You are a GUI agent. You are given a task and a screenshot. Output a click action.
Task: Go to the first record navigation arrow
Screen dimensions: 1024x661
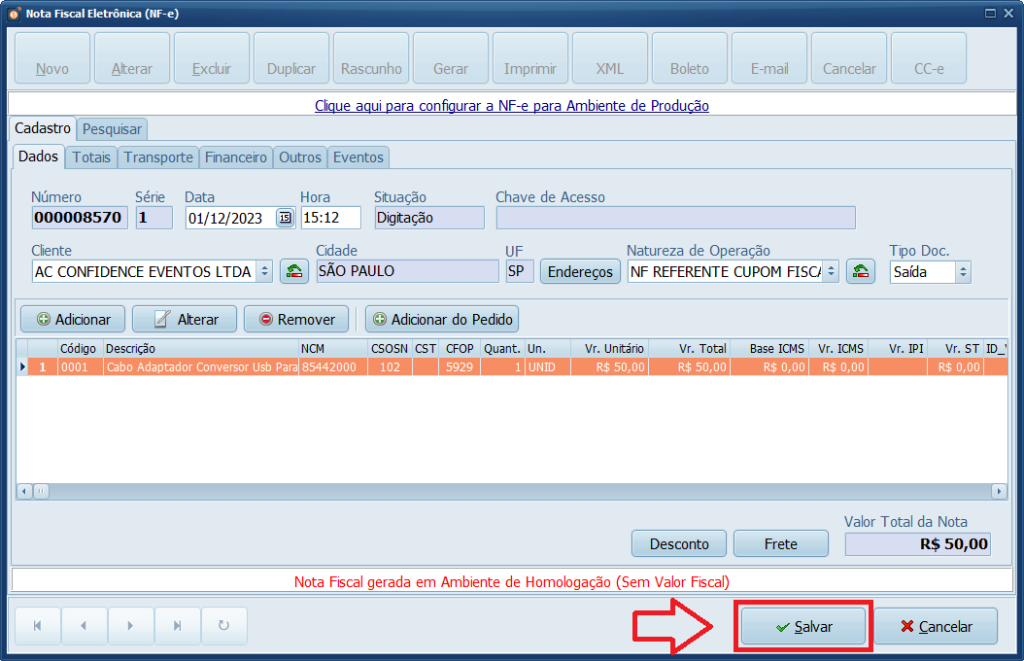click(38, 626)
